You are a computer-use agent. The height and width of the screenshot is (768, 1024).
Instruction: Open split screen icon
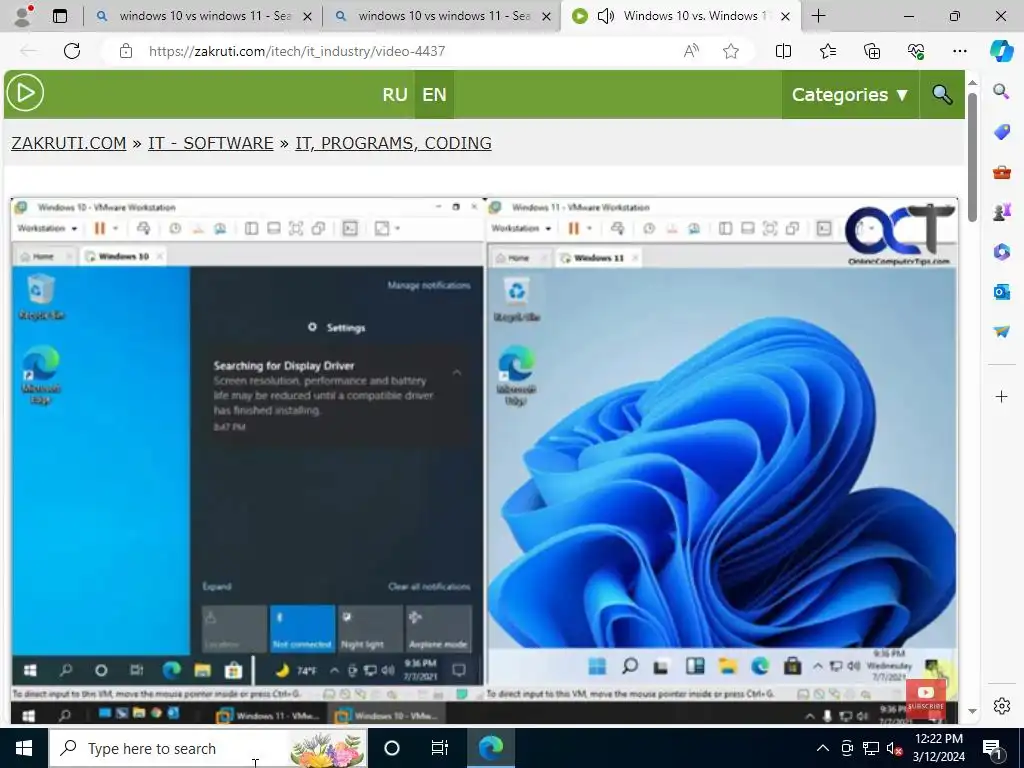point(783,51)
